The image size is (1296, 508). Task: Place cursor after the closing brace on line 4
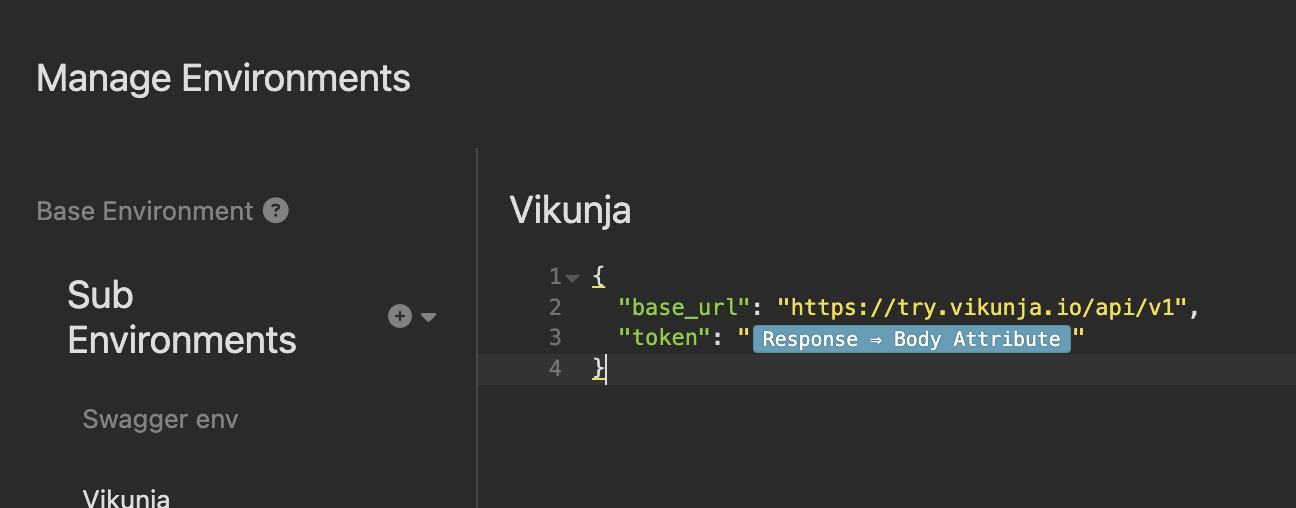pyautogui.click(x=606, y=369)
